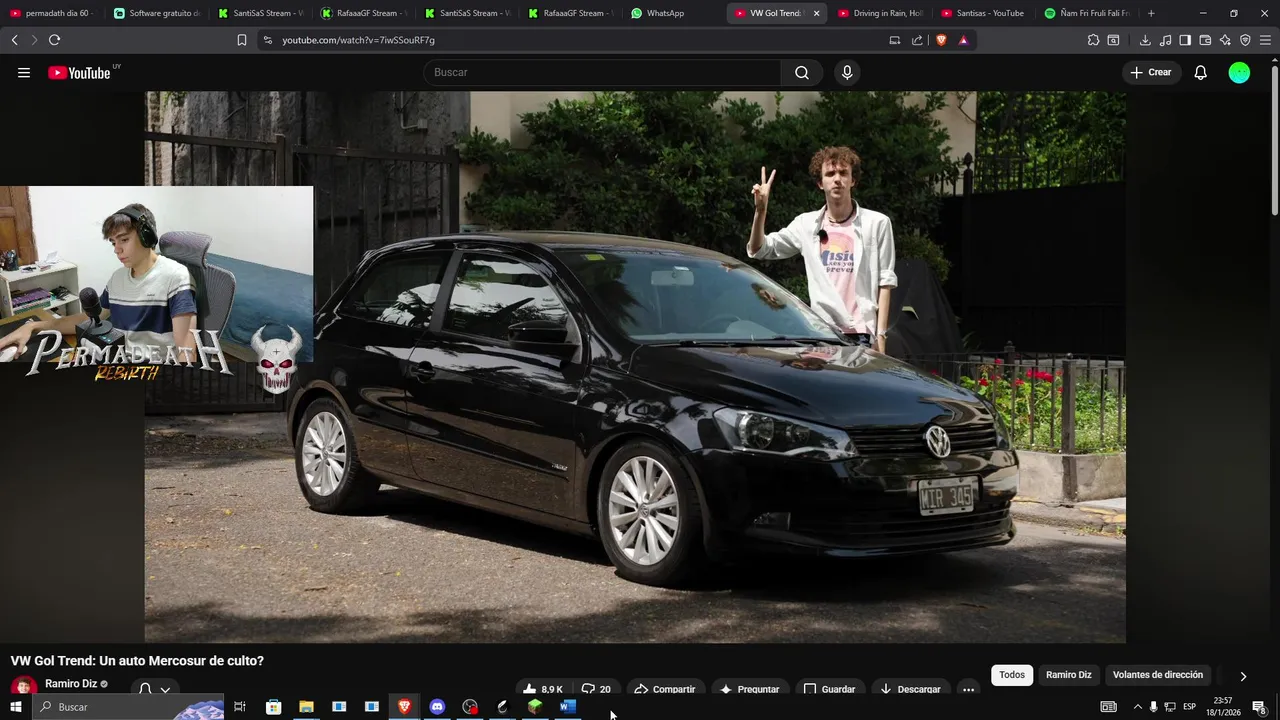The image size is (1280, 720).
Task: Click the Windows taskbar search box
Action: [x=127, y=707]
